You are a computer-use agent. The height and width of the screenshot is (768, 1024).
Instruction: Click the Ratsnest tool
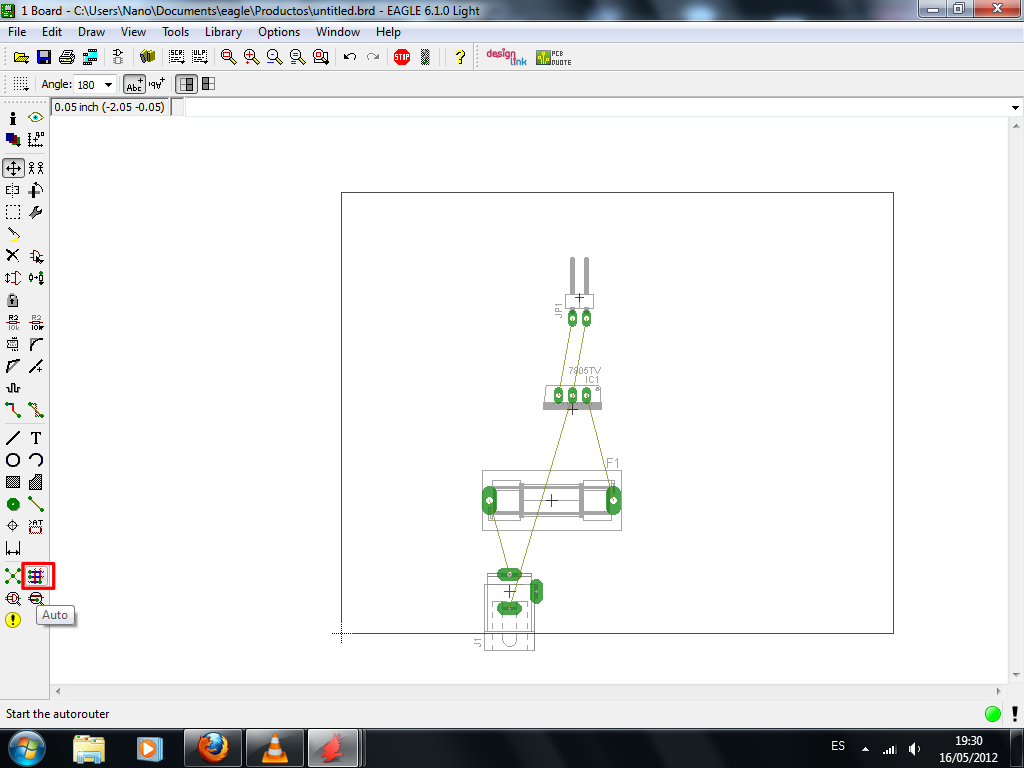coord(13,576)
